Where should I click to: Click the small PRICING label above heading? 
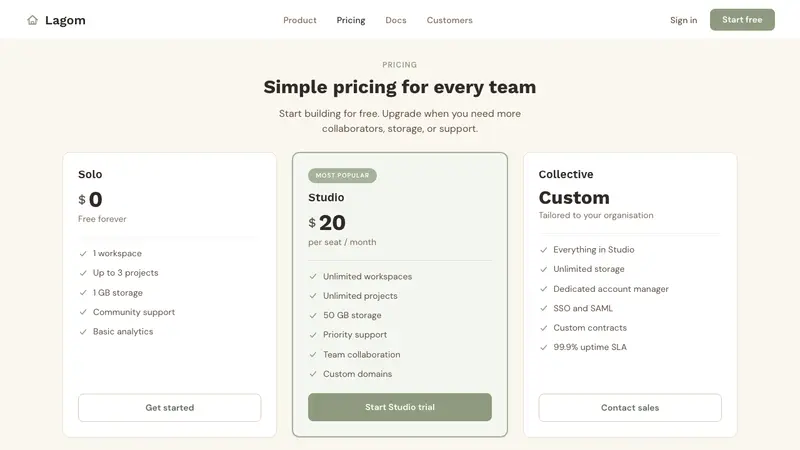click(399, 65)
